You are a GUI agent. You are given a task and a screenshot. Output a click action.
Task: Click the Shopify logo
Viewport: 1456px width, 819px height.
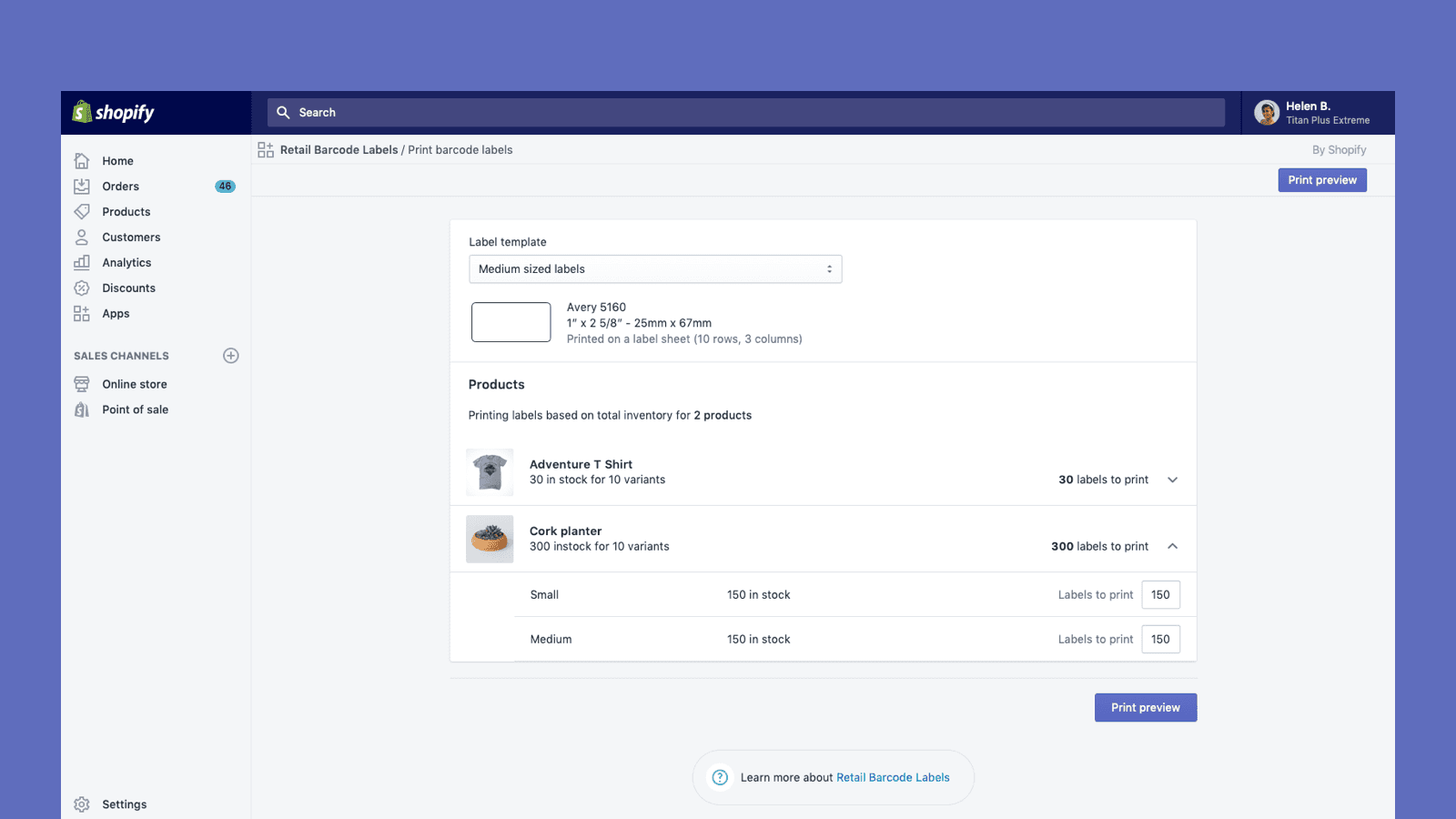click(x=114, y=112)
